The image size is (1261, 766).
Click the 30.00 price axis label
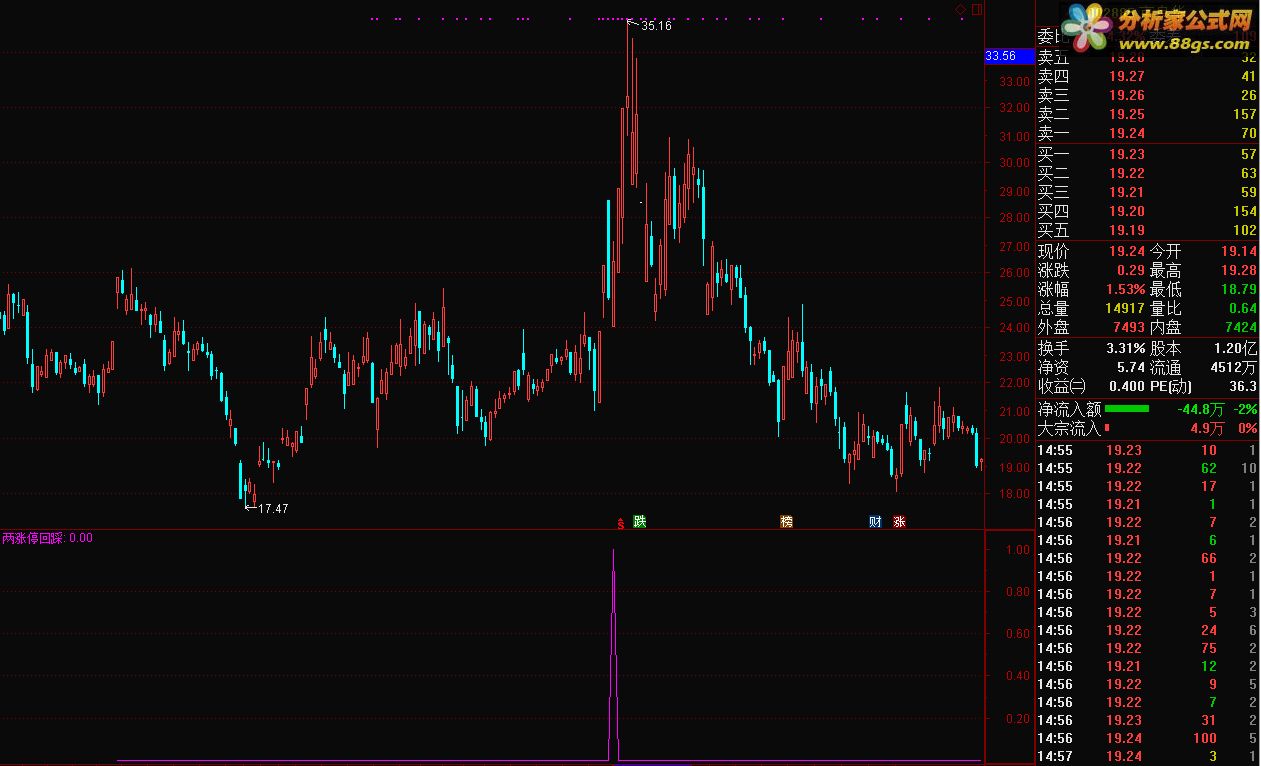1016,163
